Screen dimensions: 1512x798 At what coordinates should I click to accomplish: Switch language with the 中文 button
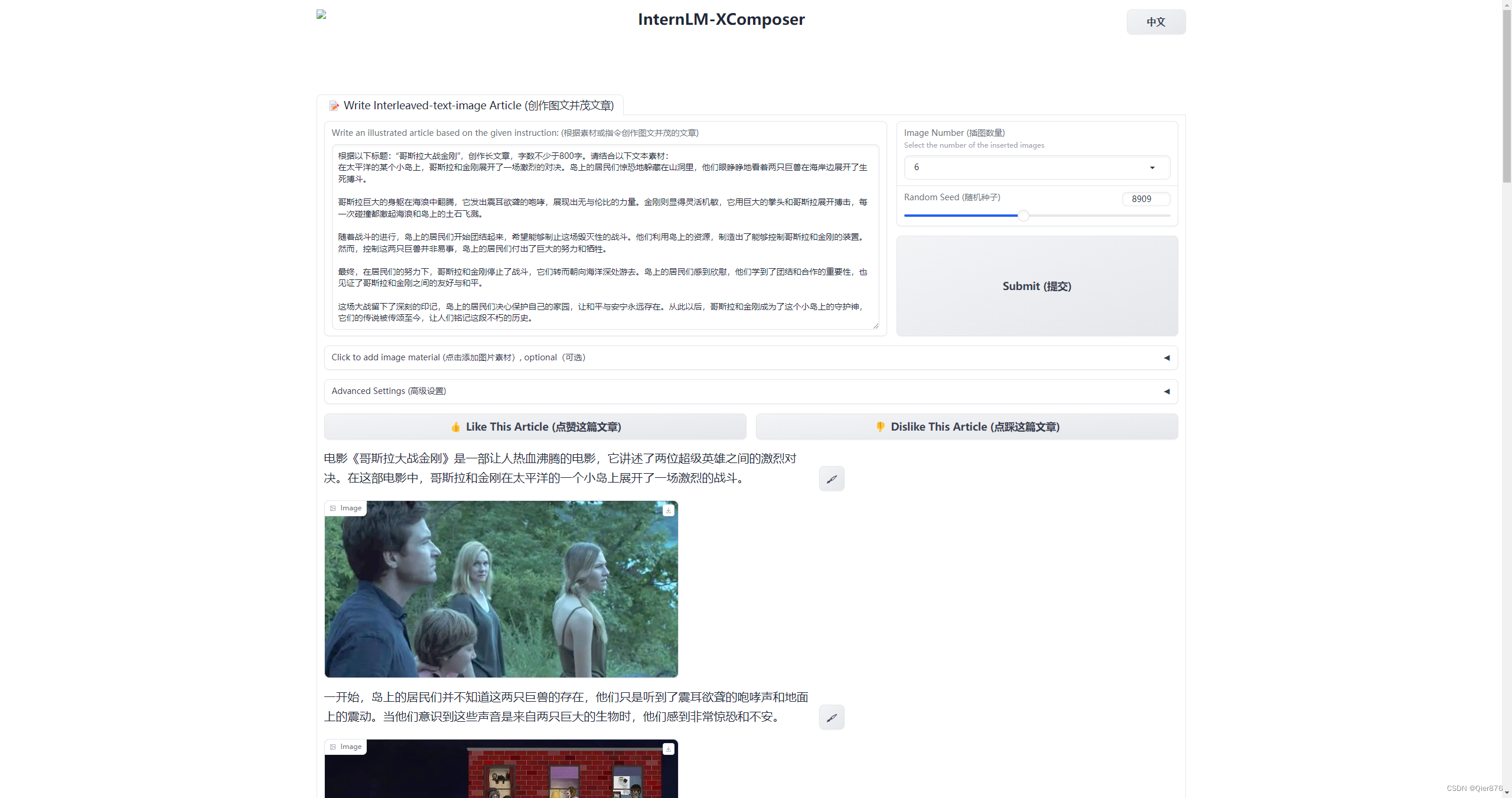[x=1155, y=22]
